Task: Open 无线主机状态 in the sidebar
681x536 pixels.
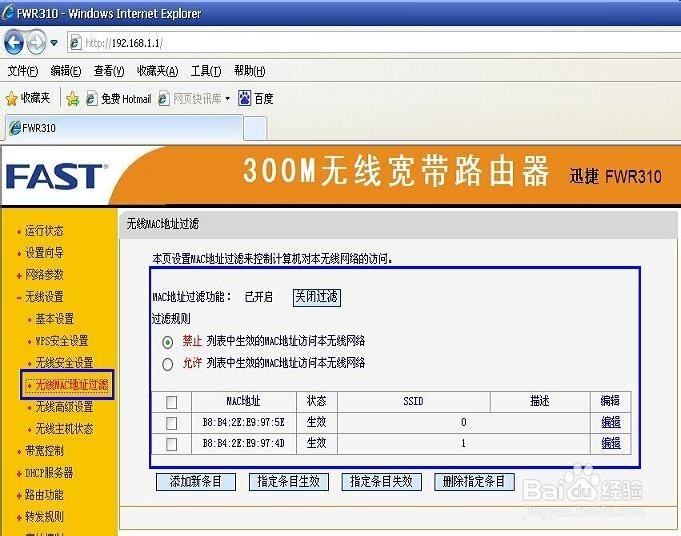Action: click(x=64, y=429)
